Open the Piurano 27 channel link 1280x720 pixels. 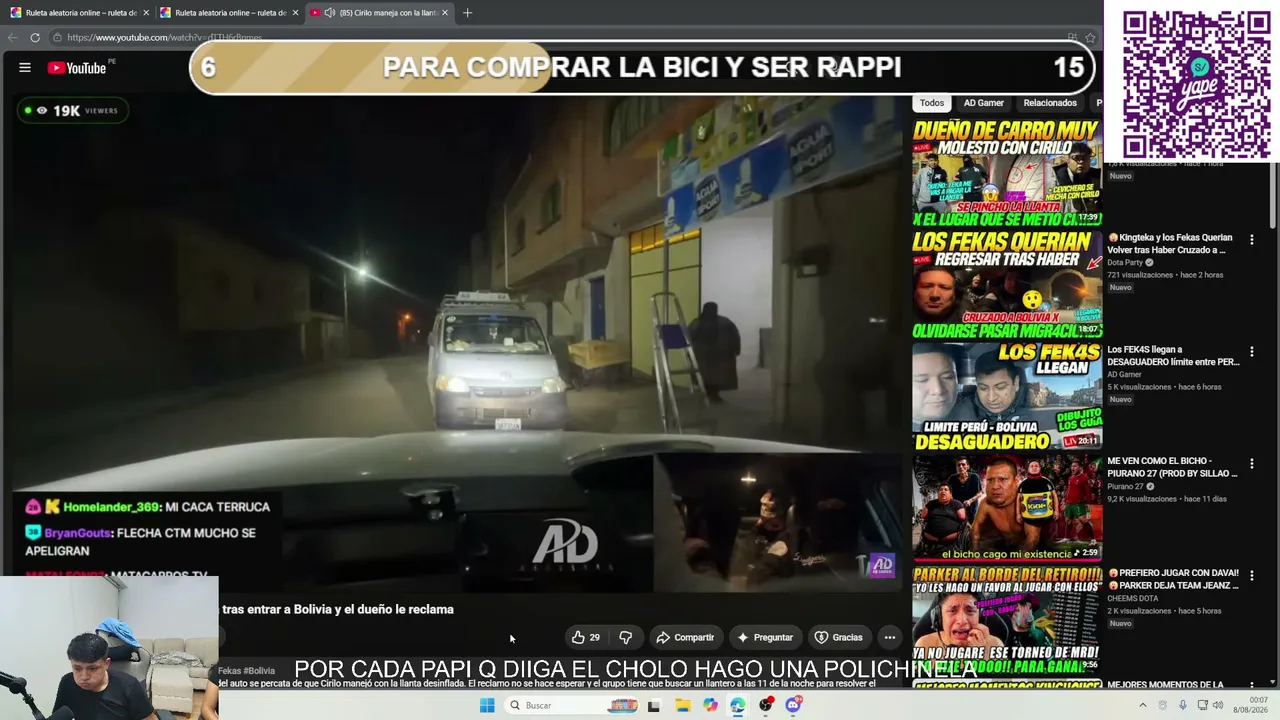tap(1127, 487)
